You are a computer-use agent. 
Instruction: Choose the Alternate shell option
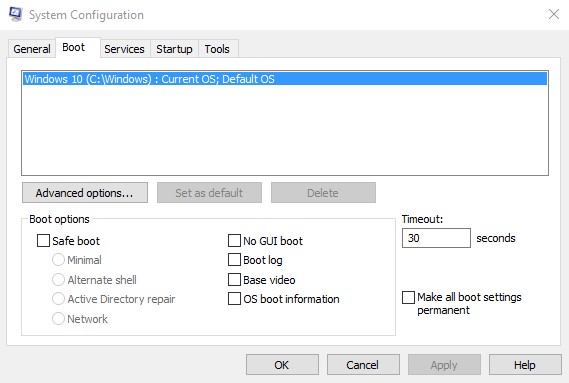pyautogui.click(x=58, y=280)
